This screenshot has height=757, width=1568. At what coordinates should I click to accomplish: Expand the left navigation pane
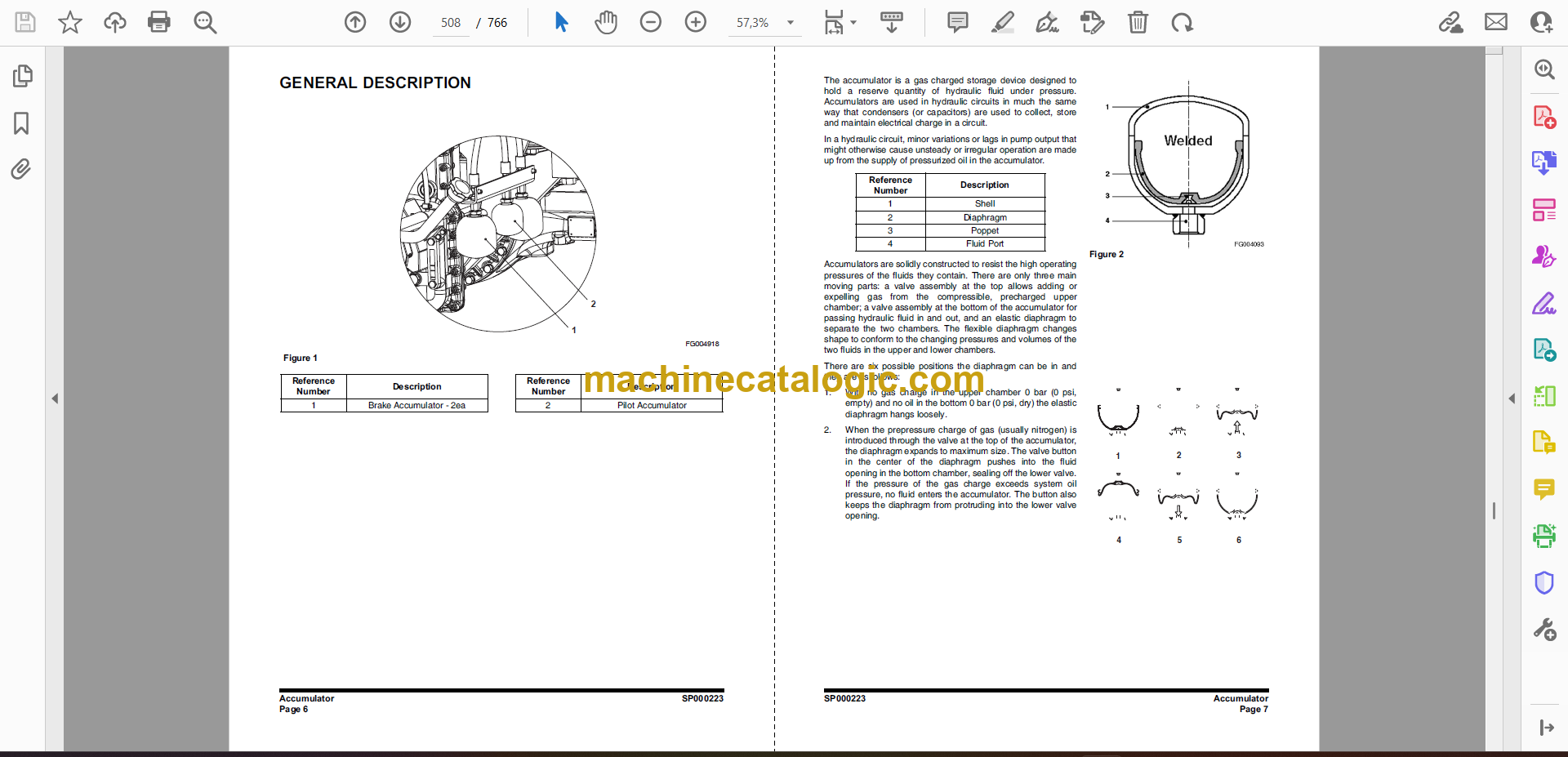(x=55, y=399)
